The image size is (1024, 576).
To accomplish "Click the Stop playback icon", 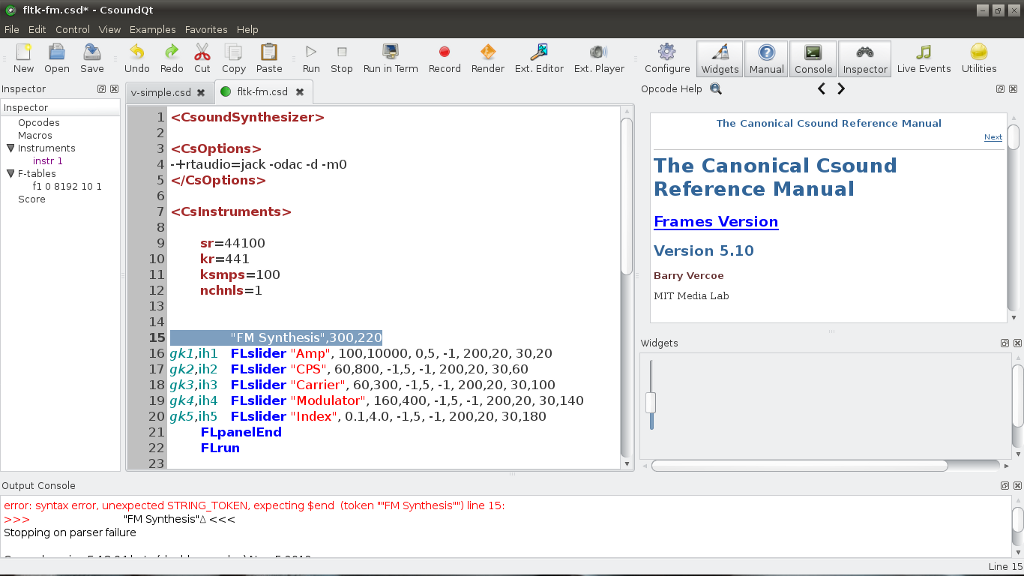I will coord(342,58).
